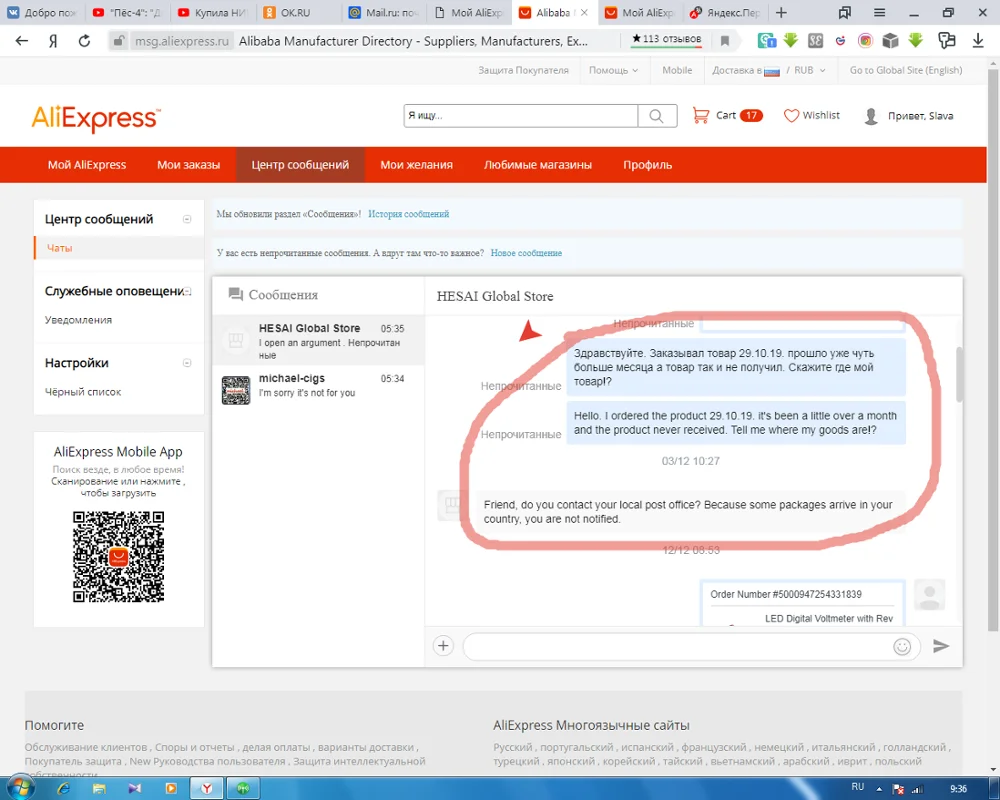Open the Мои желания tab

416,165
